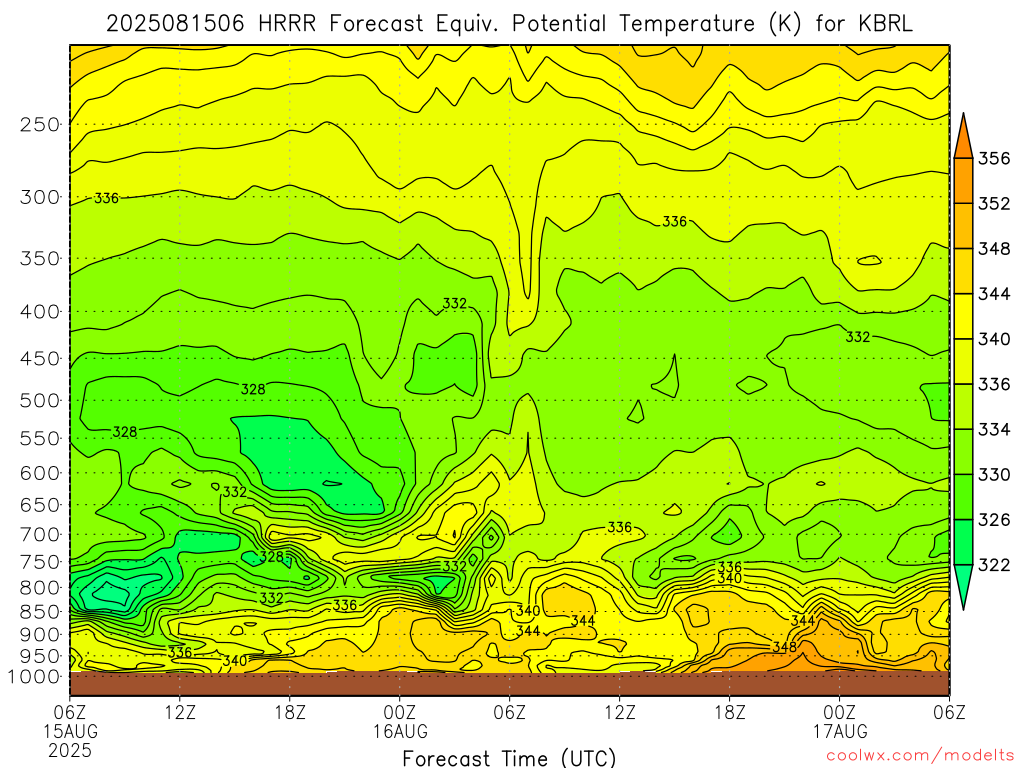1024x768 pixels.
Task: Click the 348 contour label inside the plot
Action: coord(784,647)
